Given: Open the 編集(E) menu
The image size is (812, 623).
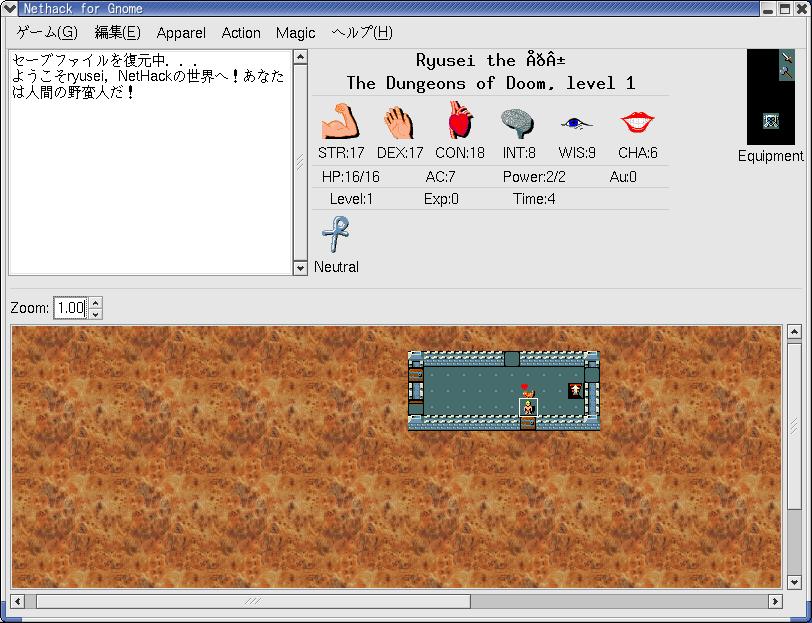Looking at the screenshot, I should click(118, 33).
